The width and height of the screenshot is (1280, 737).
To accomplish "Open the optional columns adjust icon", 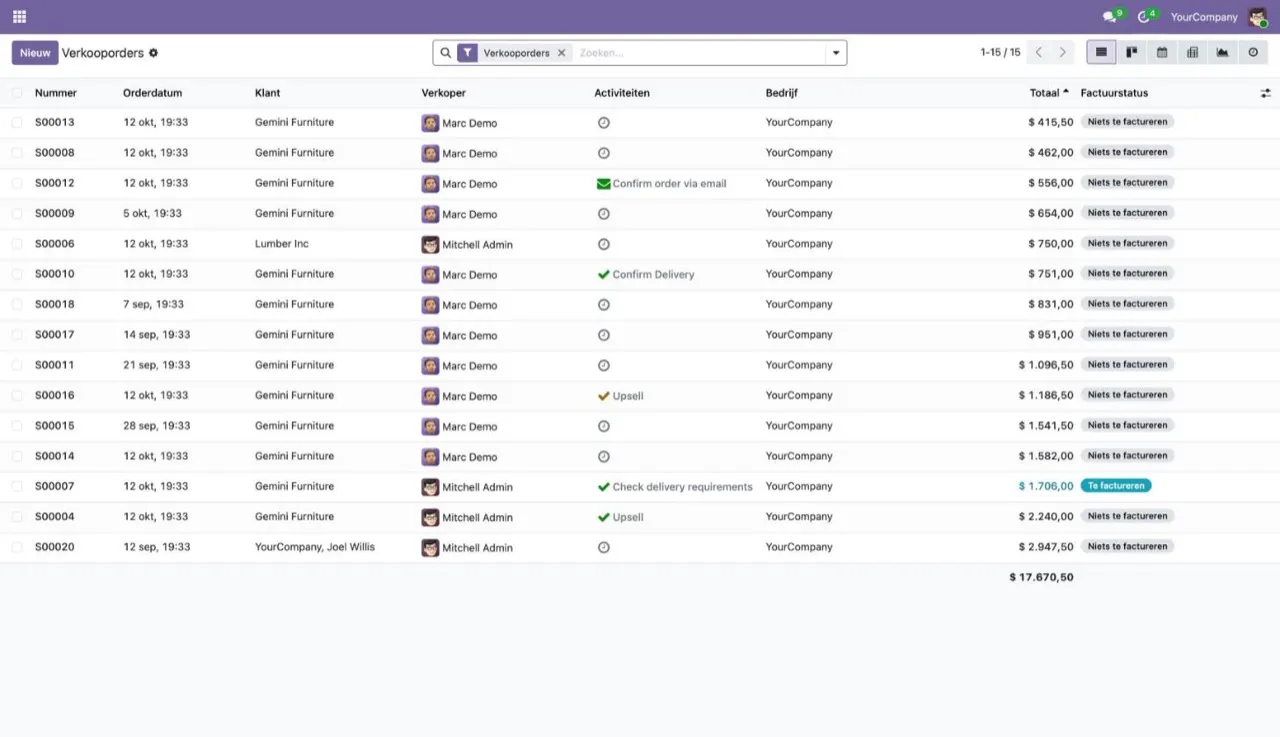I will pos(1265,93).
